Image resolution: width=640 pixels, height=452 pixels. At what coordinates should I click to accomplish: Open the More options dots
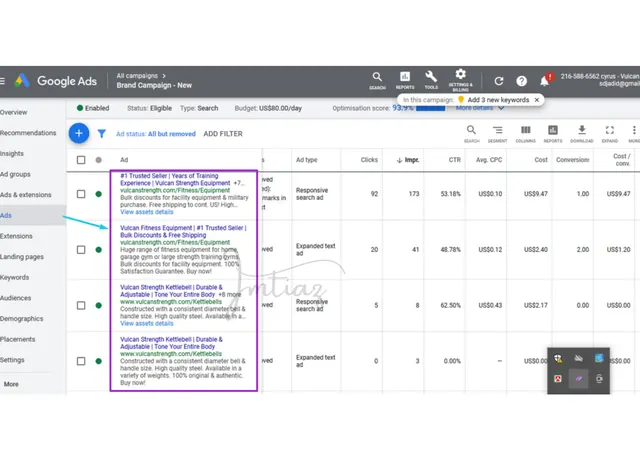tap(634, 134)
